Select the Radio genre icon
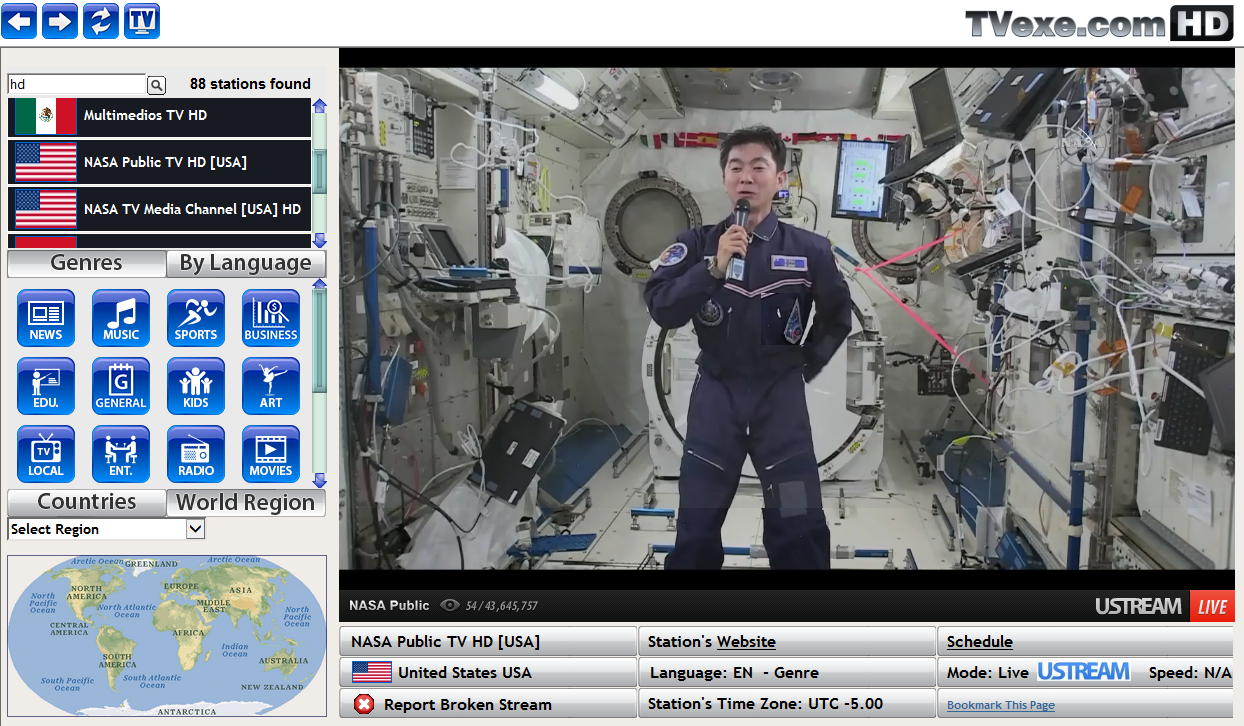Screen dimensions: 1244x726 pos(196,454)
